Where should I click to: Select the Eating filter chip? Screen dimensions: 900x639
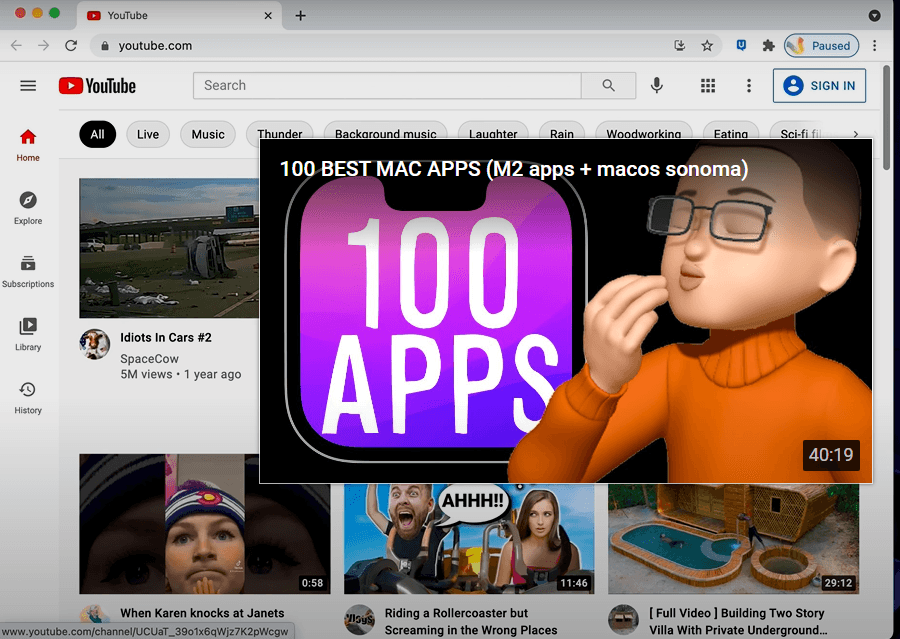pos(731,131)
